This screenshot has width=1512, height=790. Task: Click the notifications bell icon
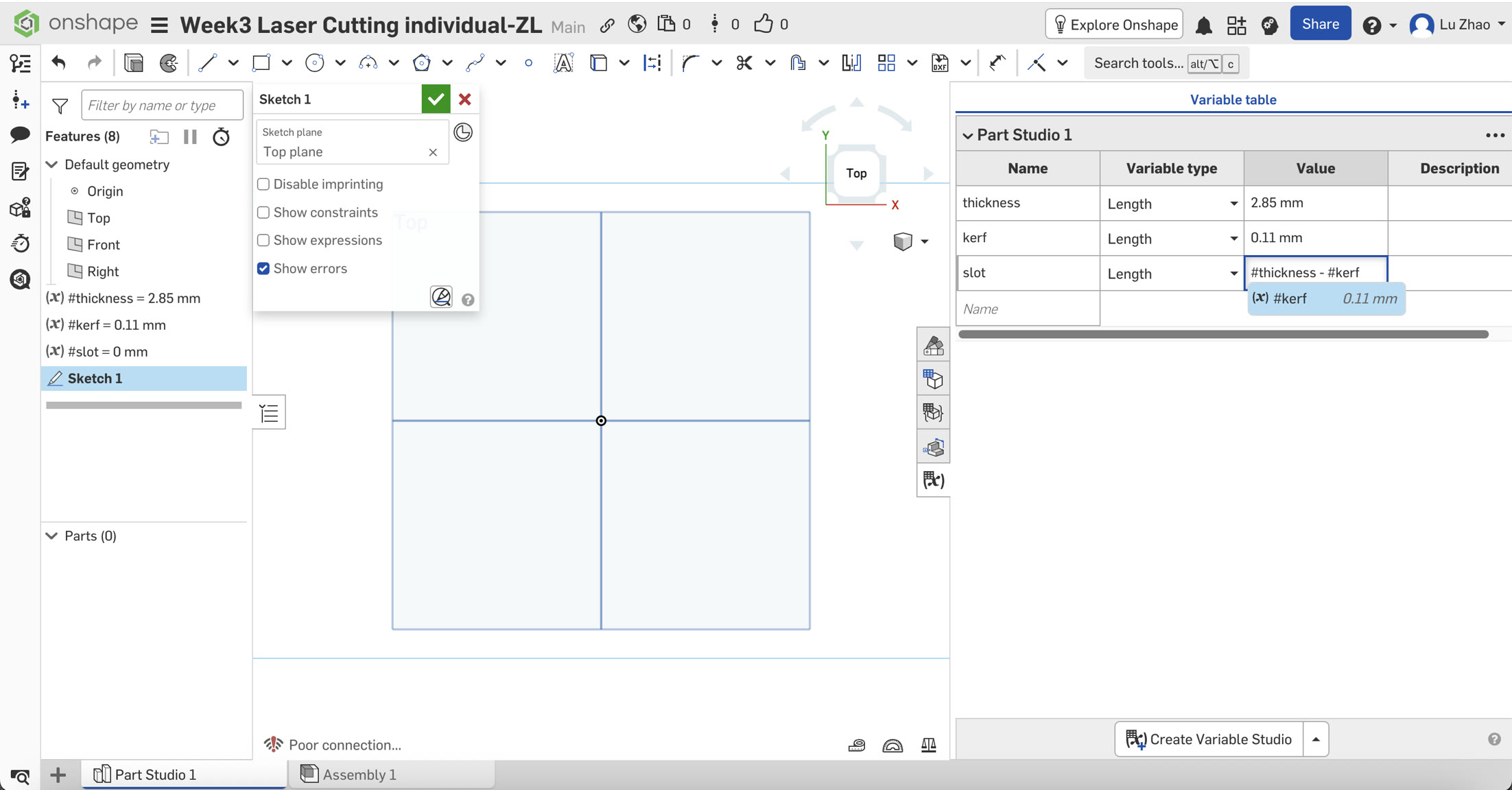click(1203, 25)
